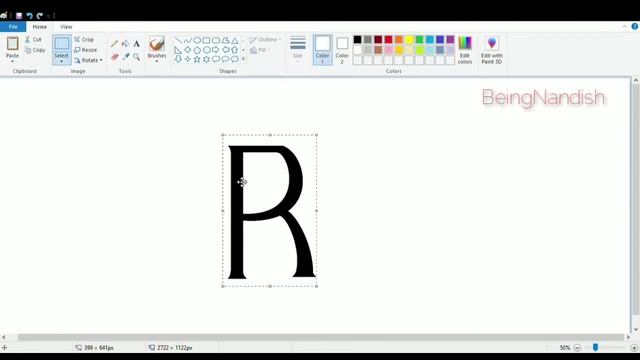Click Edit with Paint 3D button
This screenshot has height=360, width=640.
coord(491,50)
